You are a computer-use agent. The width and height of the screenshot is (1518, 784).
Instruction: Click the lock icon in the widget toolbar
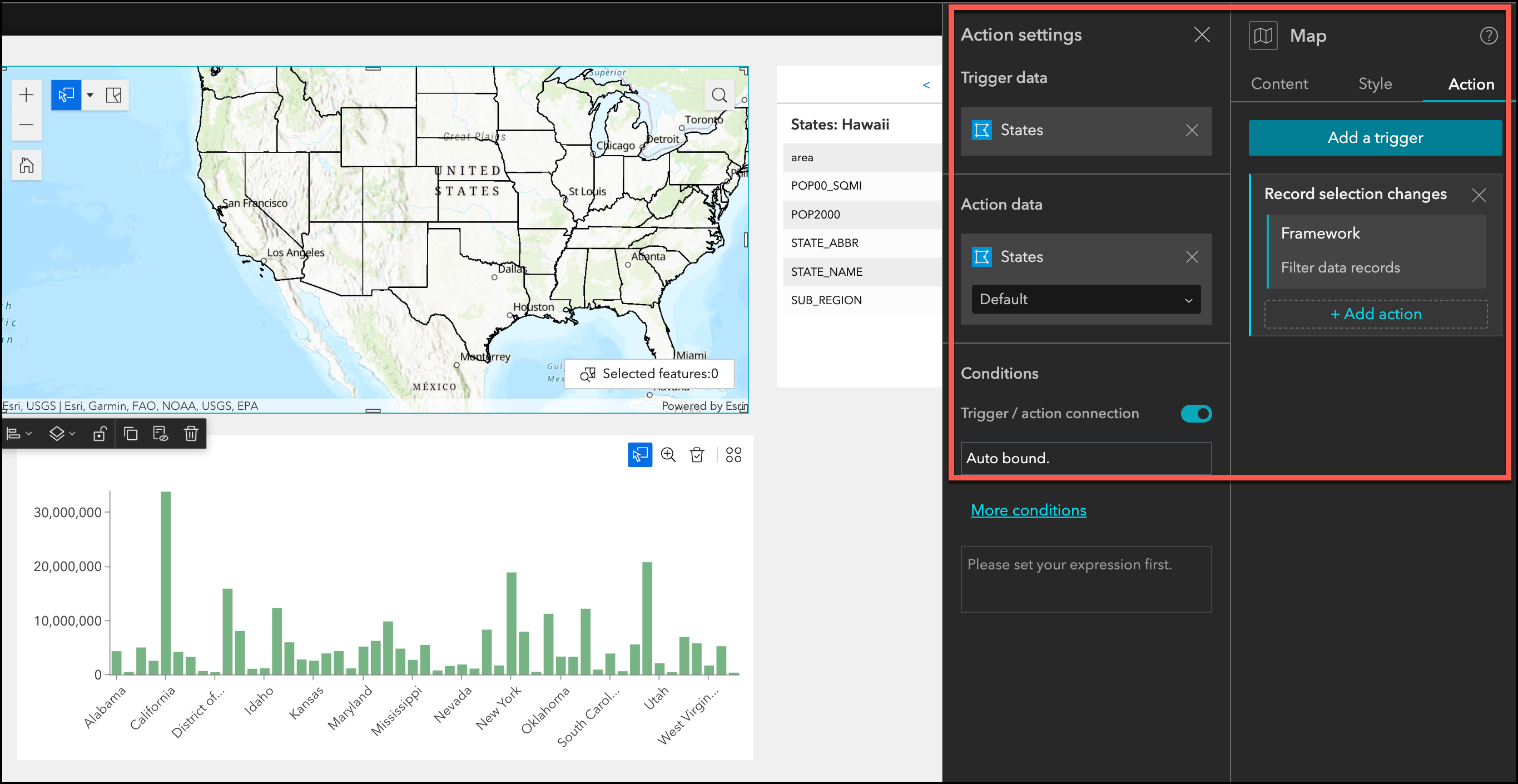tap(99, 433)
